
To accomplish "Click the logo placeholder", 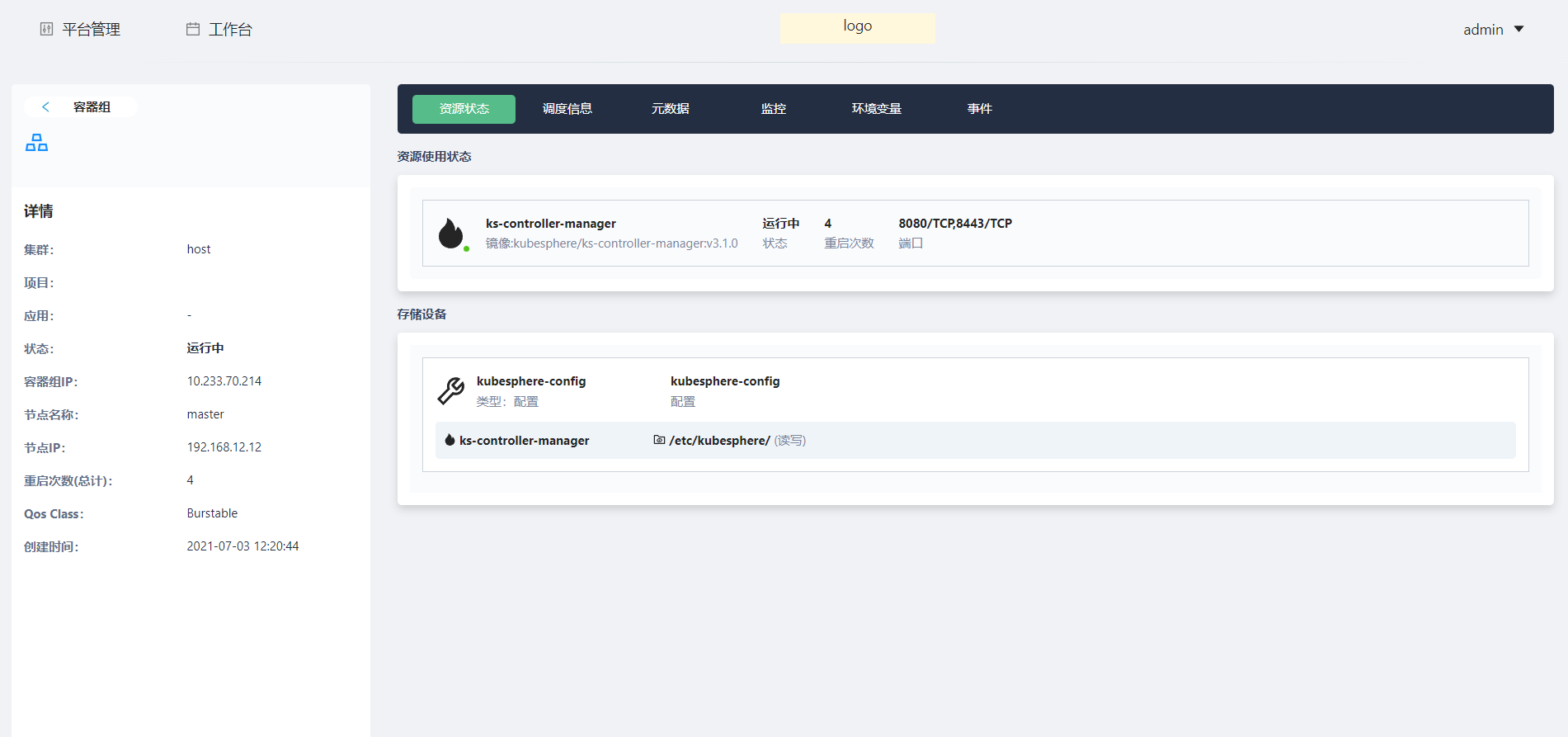I will tap(858, 27).
